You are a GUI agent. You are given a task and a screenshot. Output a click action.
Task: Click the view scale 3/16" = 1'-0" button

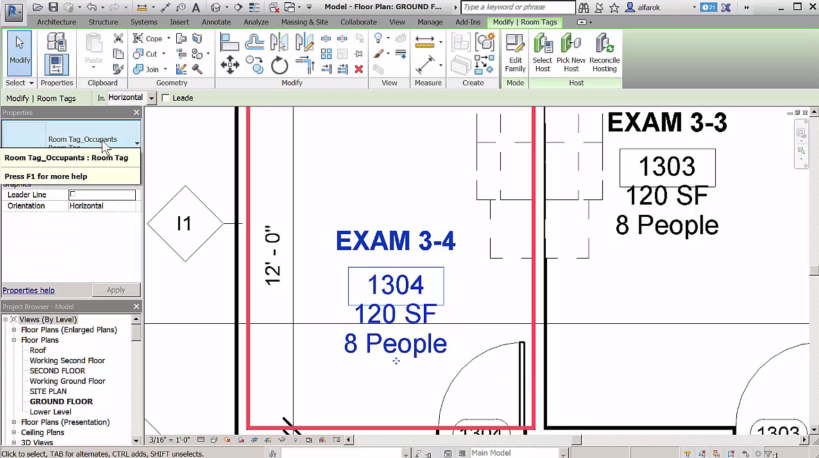tap(170, 440)
